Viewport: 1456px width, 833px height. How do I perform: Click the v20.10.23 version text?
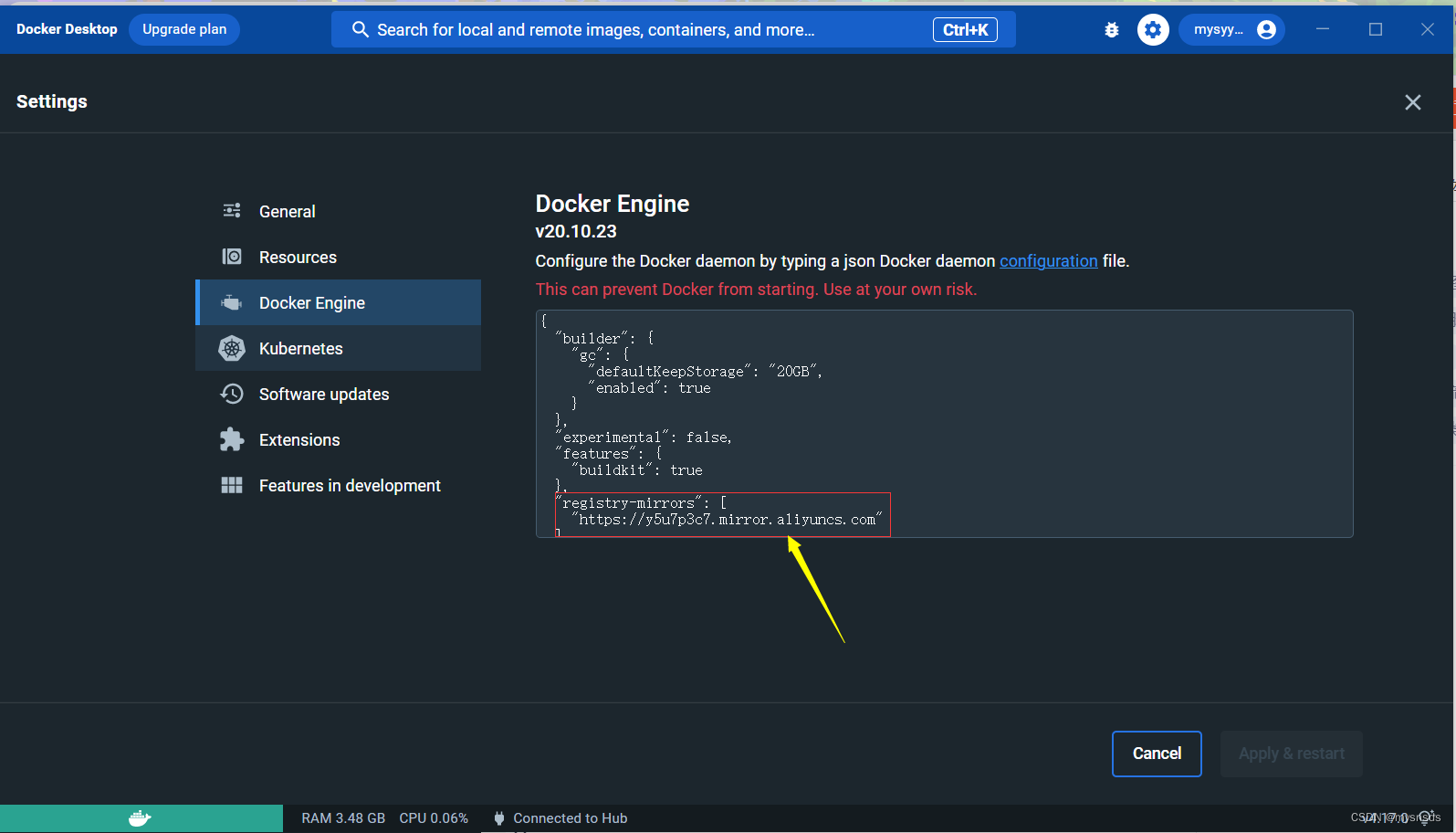point(576,232)
